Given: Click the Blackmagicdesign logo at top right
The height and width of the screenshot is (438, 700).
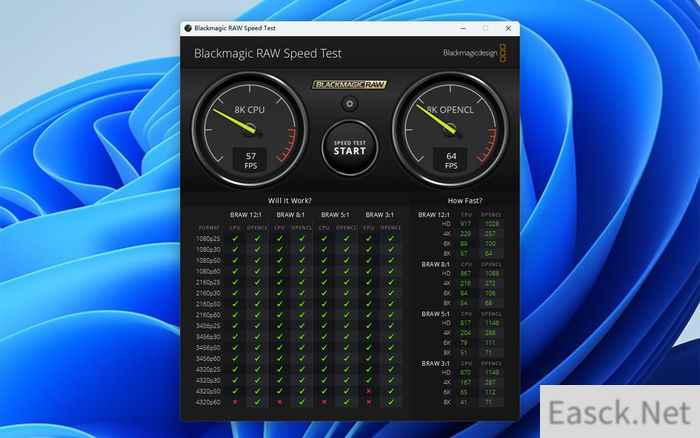Looking at the screenshot, I should tap(475, 53).
